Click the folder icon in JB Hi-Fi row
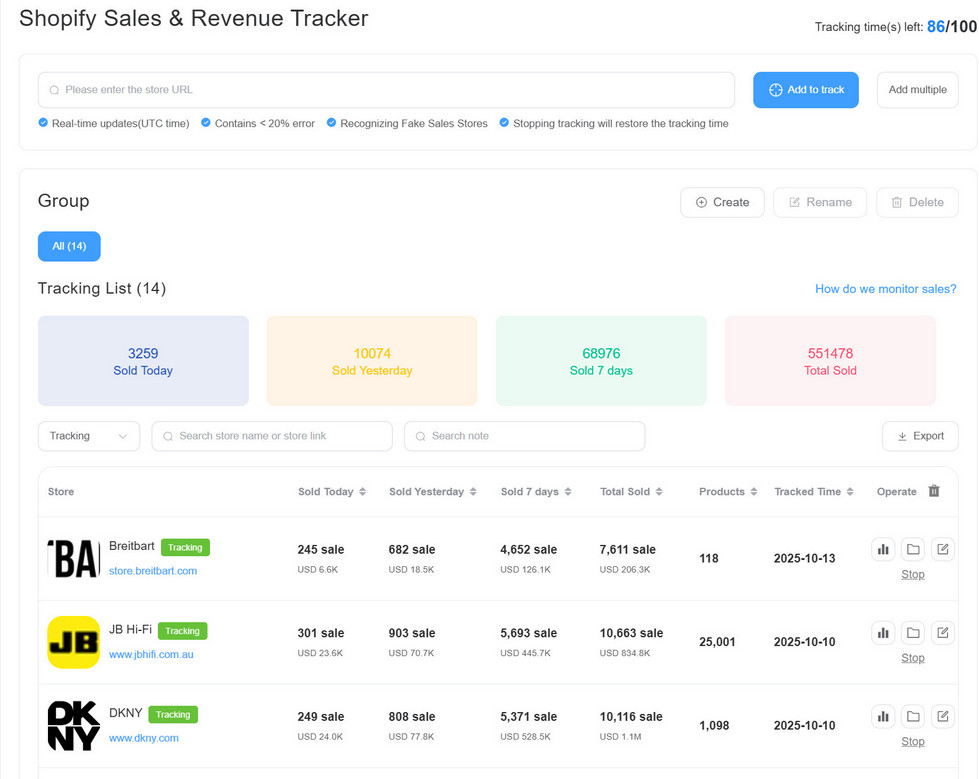 pyautogui.click(x=913, y=633)
